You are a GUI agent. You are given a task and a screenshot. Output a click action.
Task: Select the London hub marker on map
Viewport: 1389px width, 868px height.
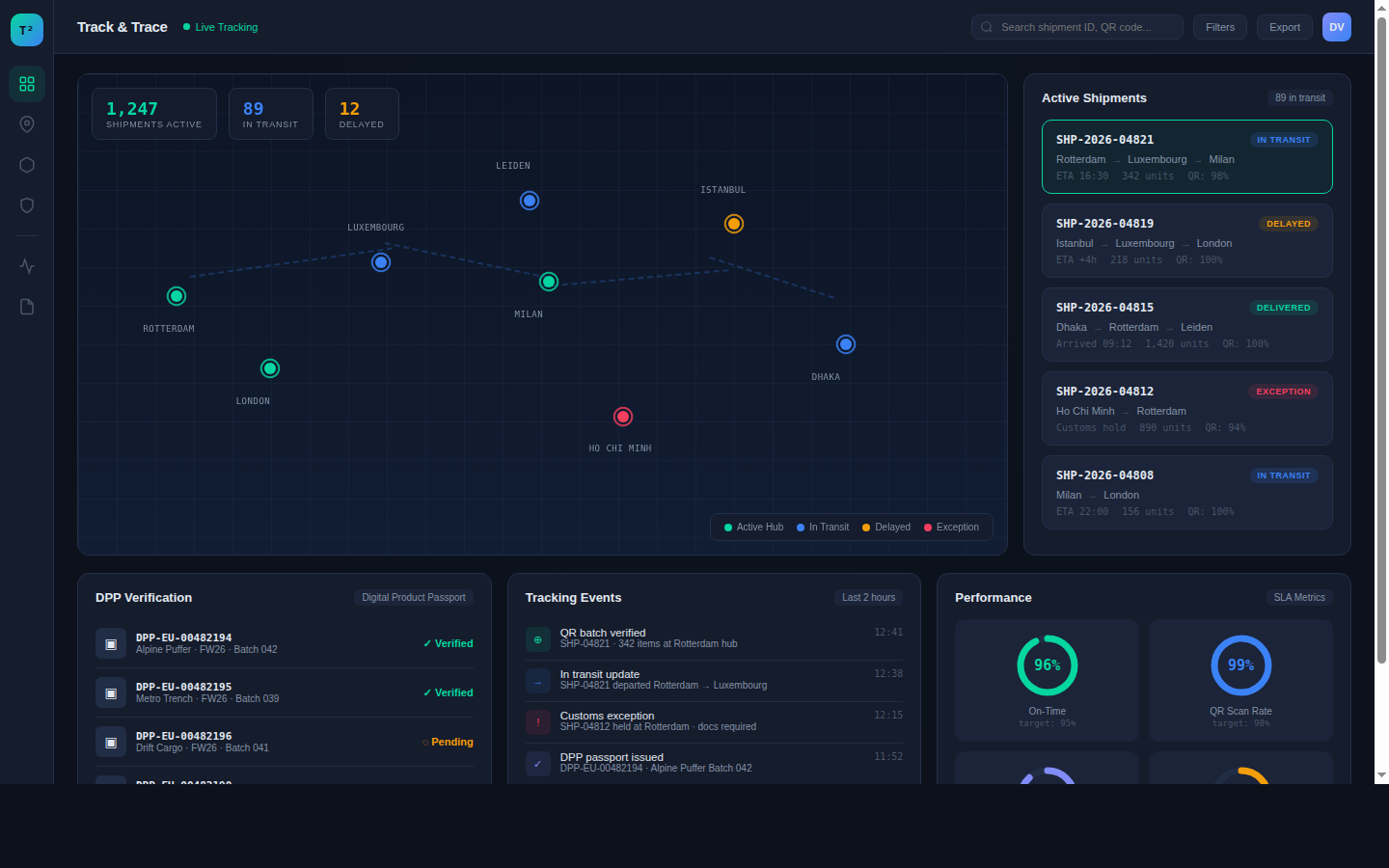pos(270,368)
